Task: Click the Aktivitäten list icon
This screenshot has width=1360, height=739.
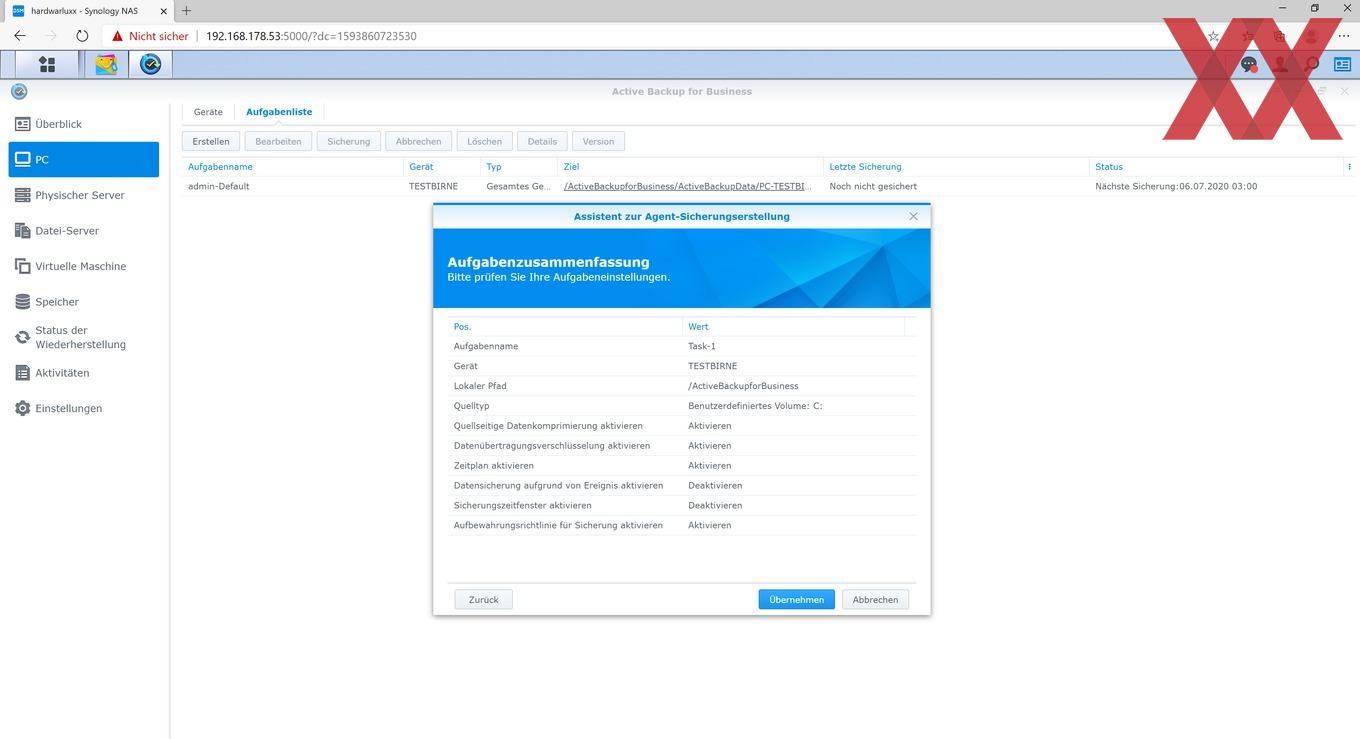Action: pos(22,373)
